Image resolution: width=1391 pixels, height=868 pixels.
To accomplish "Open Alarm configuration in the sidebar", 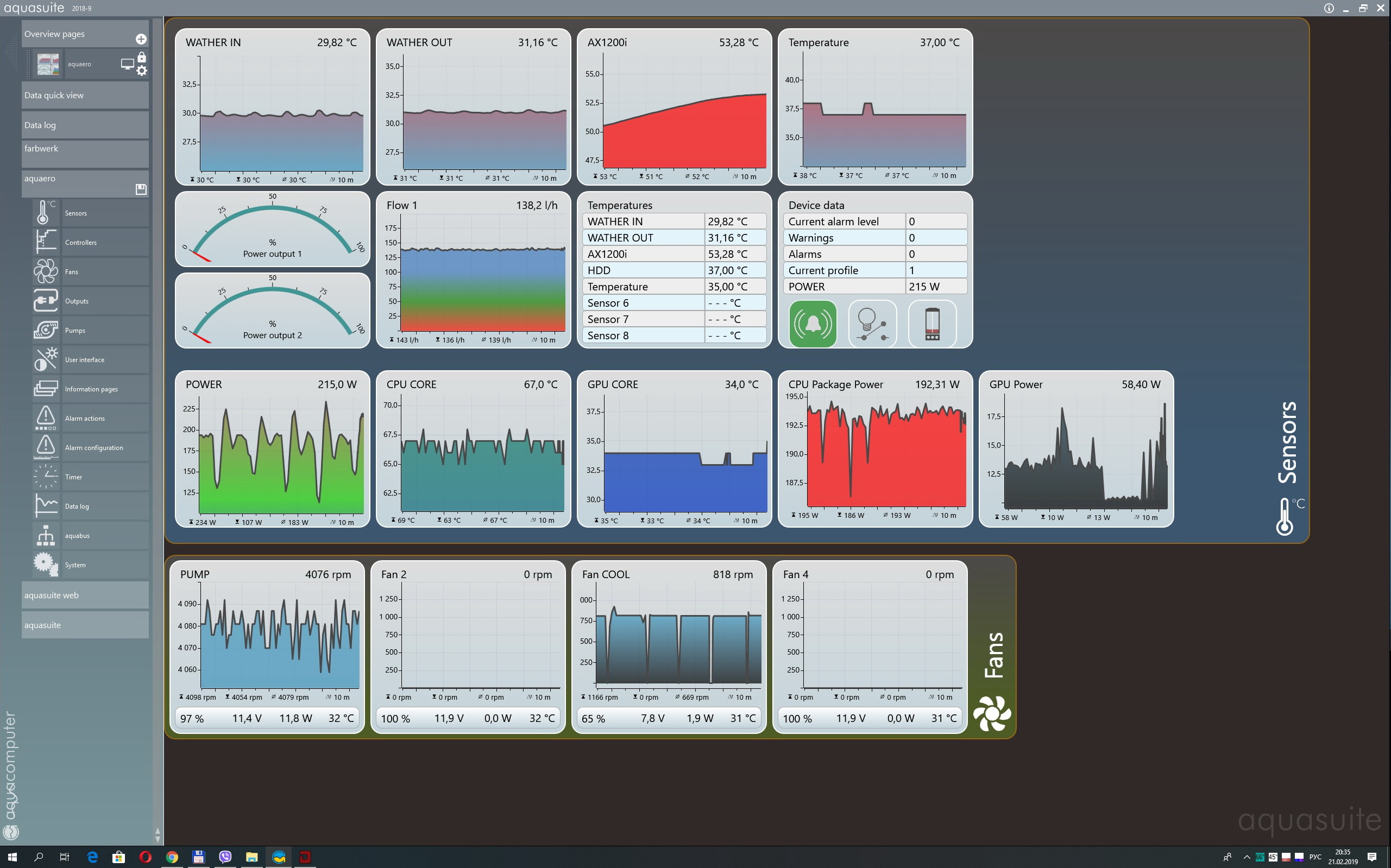I will [93, 448].
